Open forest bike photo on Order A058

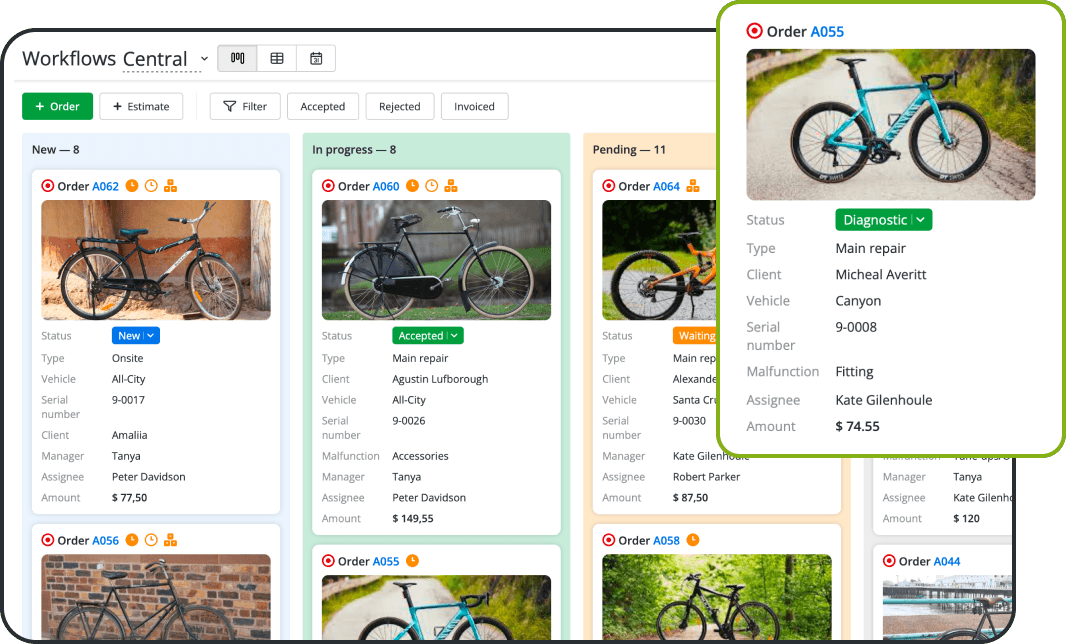[717, 597]
